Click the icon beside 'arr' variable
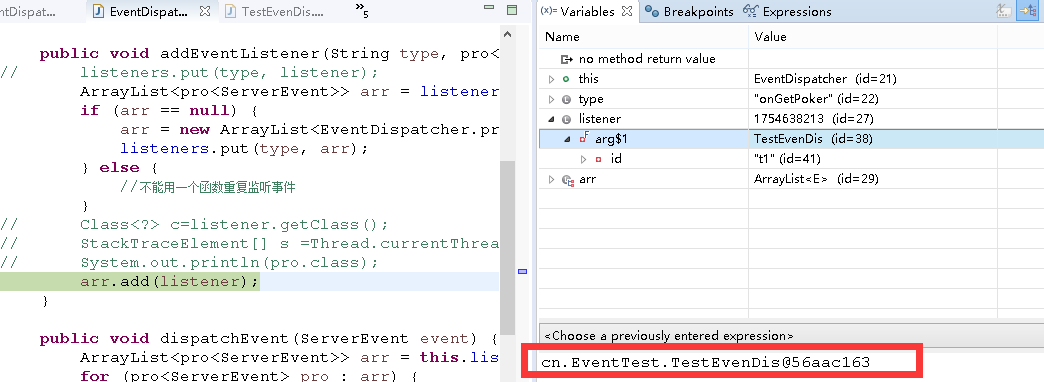 [568, 180]
